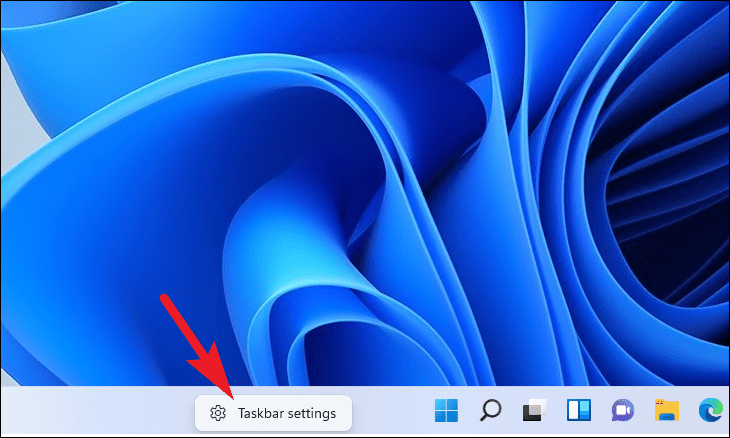Launch the Teams Chat icon
730x438 pixels.
(x=622, y=411)
